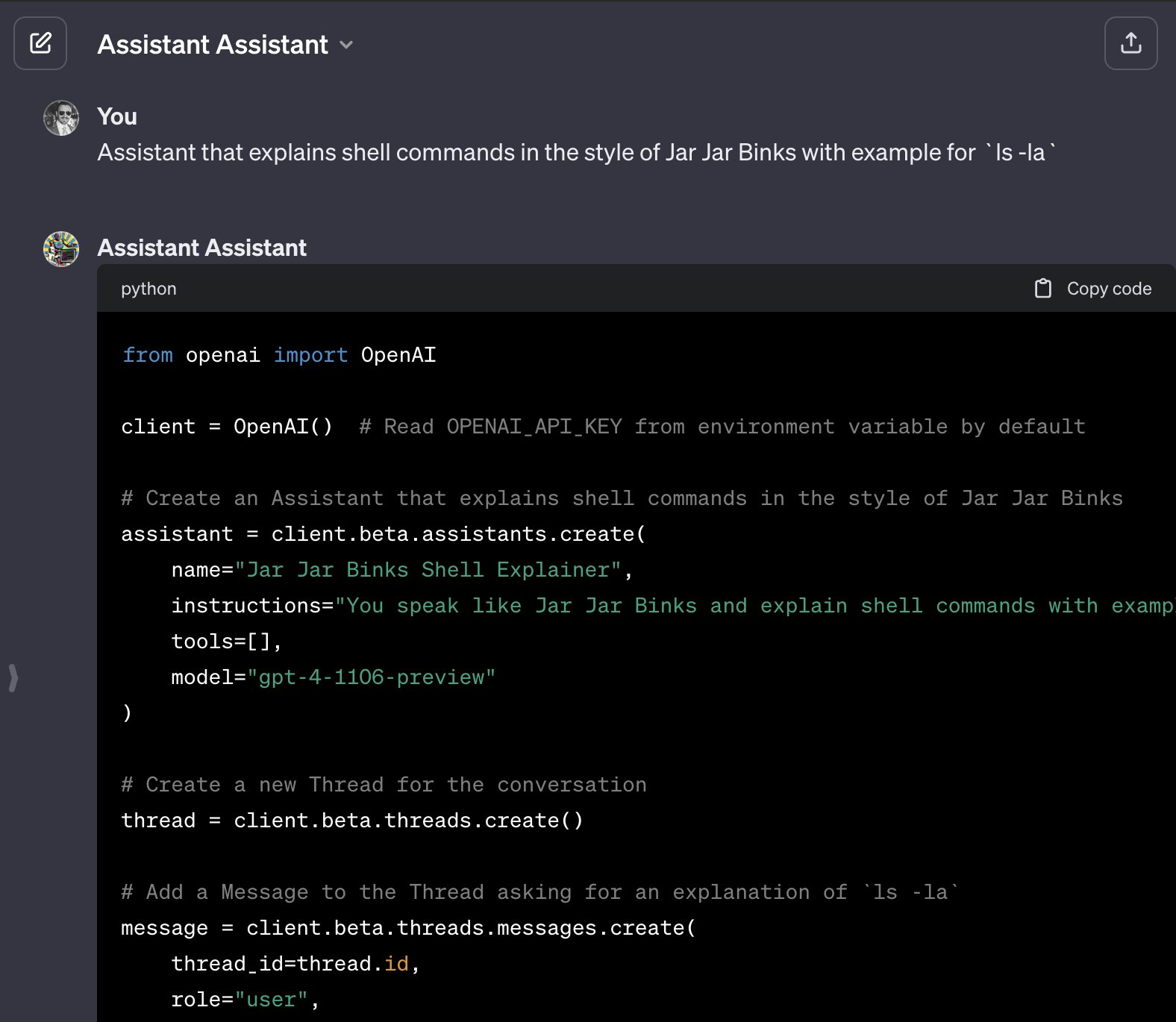Click the 'client.beta.threads.create()' line
This screenshot has height=1022, width=1176.
(x=352, y=821)
